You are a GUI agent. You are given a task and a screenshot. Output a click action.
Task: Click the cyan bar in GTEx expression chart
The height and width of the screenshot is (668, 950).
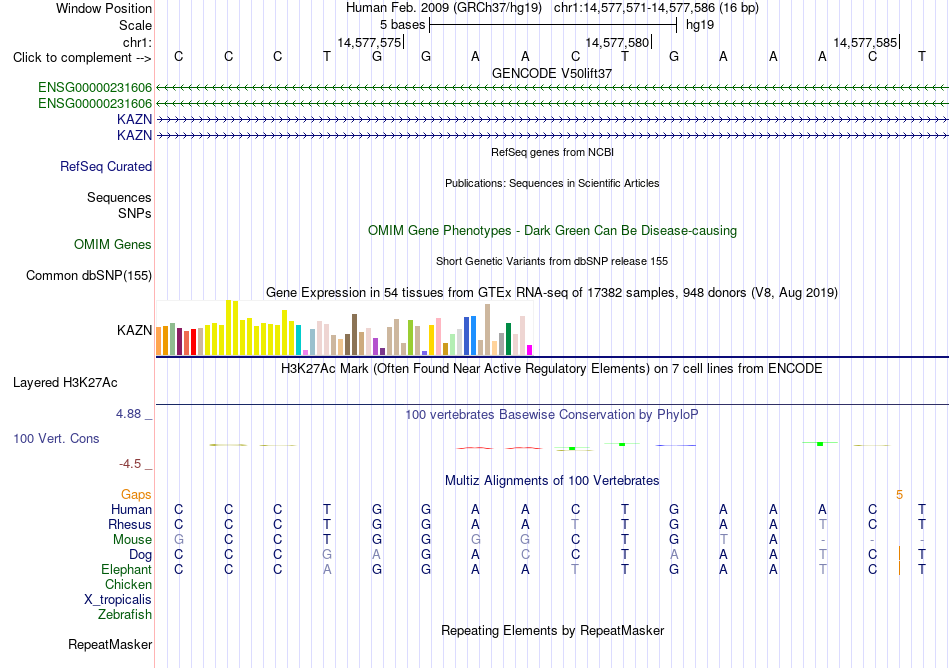pyautogui.click(x=299, y=340)
